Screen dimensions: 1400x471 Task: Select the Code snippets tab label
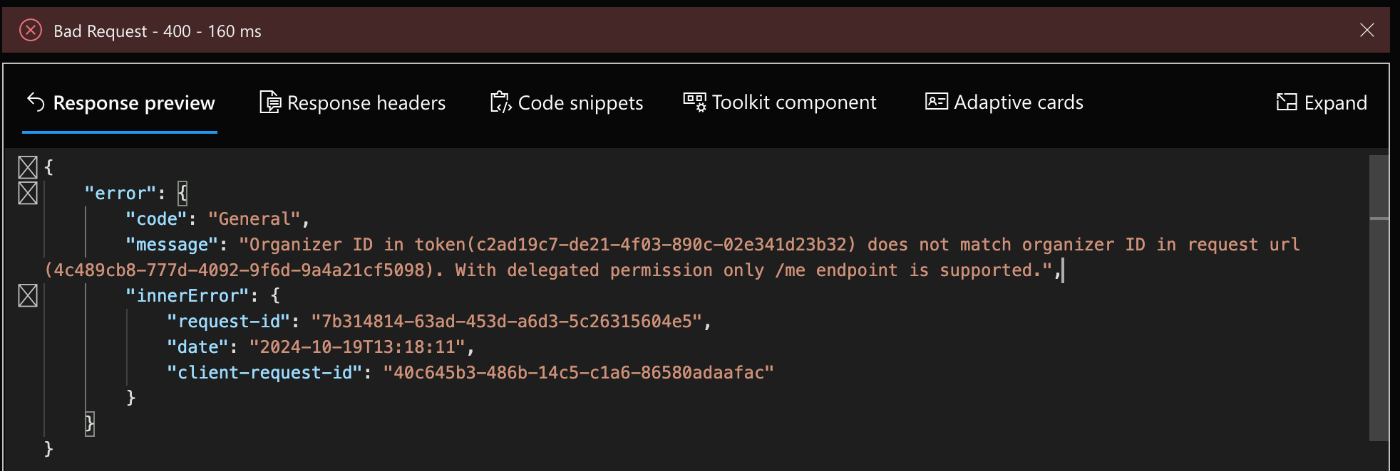[x=580, y=103]
